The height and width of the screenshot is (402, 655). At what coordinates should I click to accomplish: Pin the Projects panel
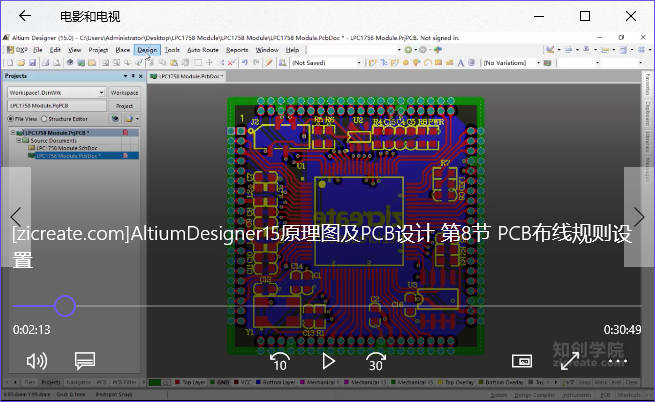click(133, 76)
